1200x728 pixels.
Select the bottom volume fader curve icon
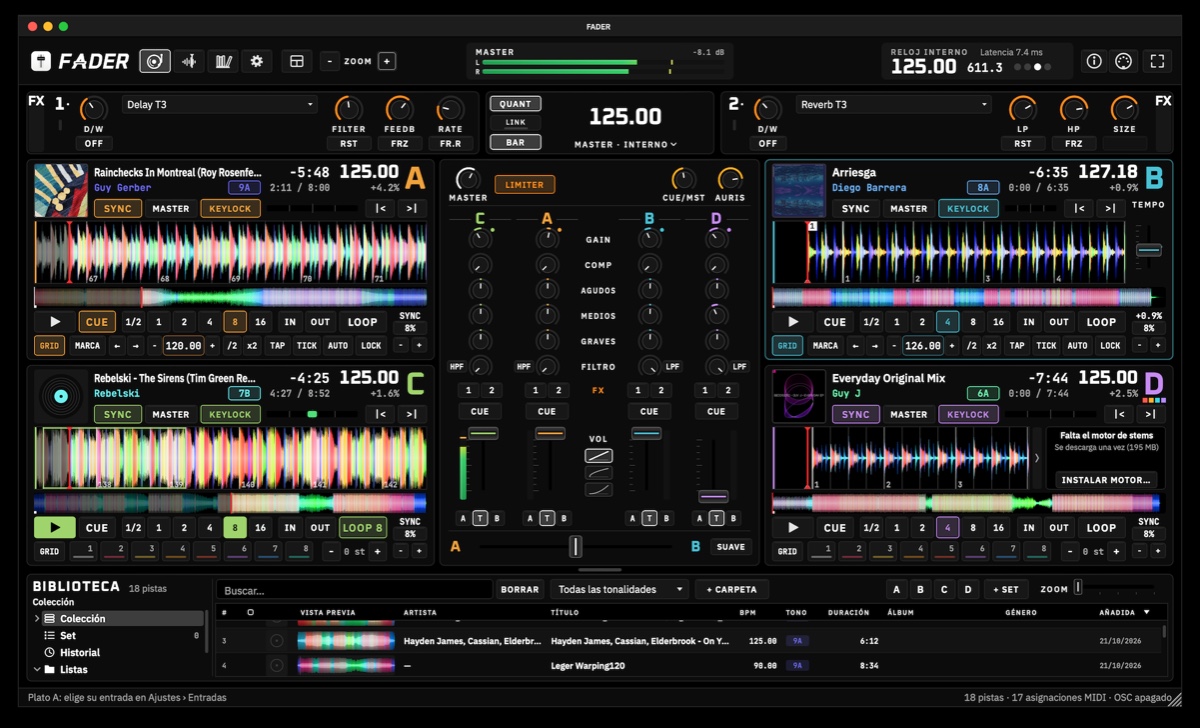pos(599,490)
